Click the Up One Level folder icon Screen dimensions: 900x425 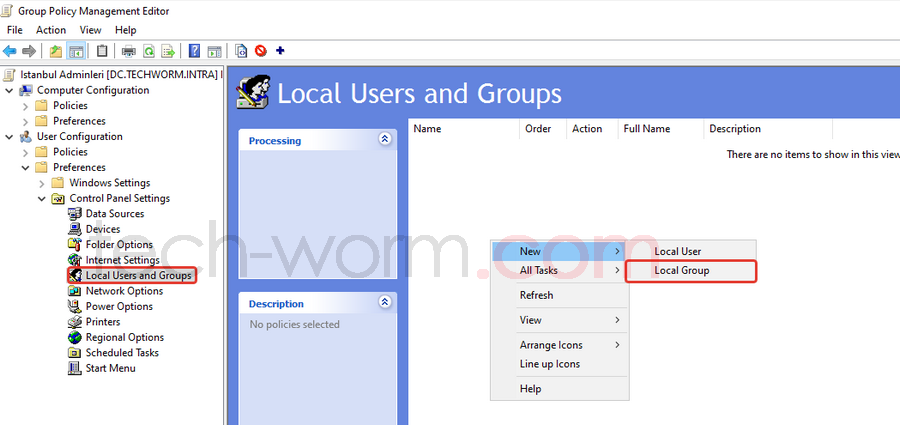tap(55, 51)
